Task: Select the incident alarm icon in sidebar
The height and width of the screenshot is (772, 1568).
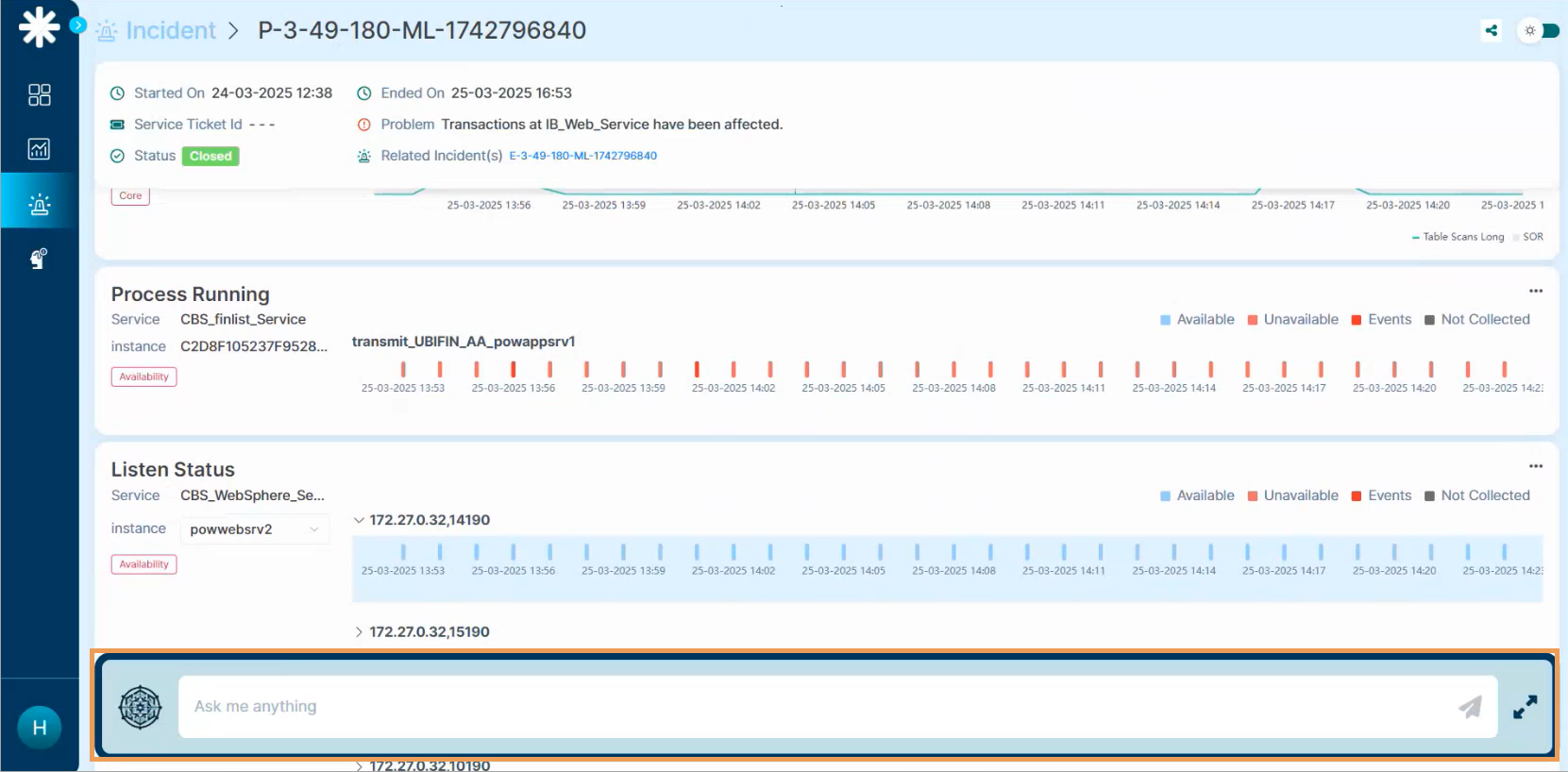Action: (x=39, y=204)
